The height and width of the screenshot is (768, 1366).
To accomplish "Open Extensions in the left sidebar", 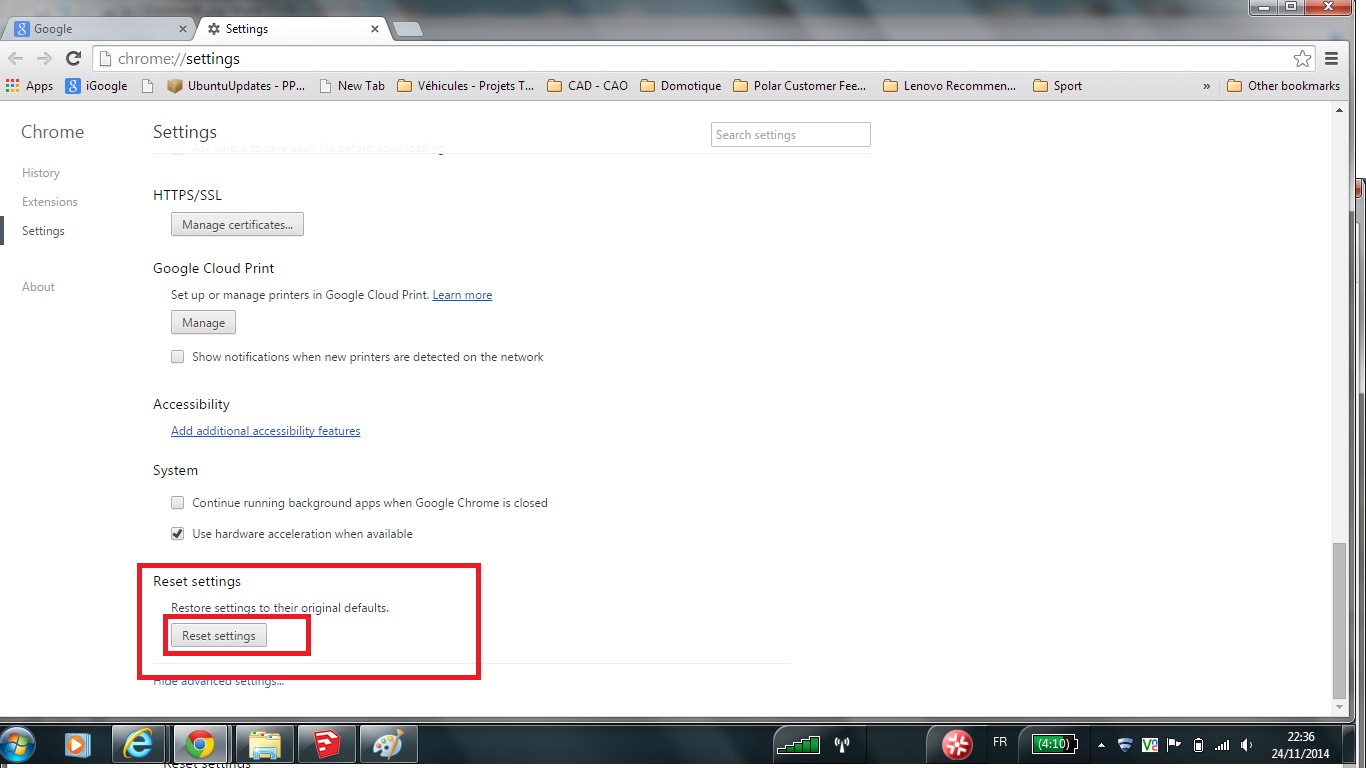I will (50, 202).
